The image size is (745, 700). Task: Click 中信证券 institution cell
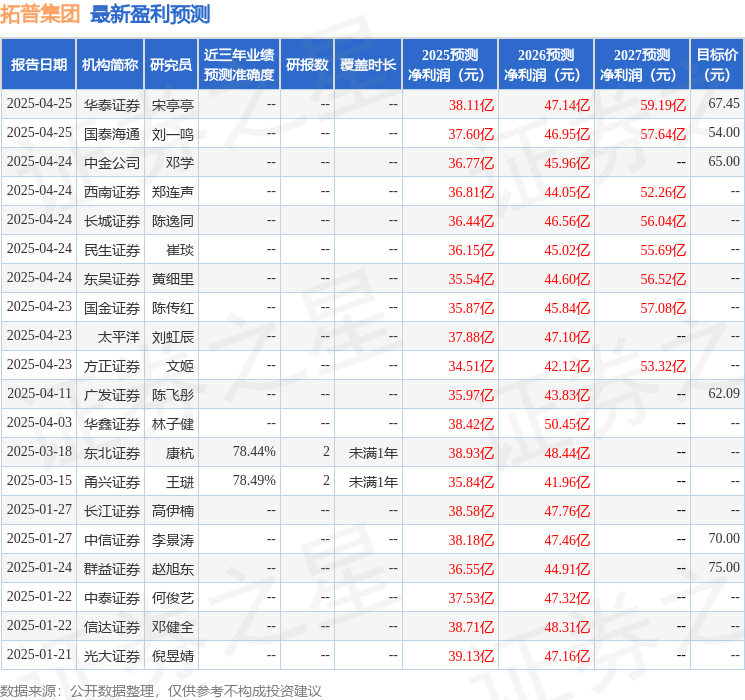[112, 540]
